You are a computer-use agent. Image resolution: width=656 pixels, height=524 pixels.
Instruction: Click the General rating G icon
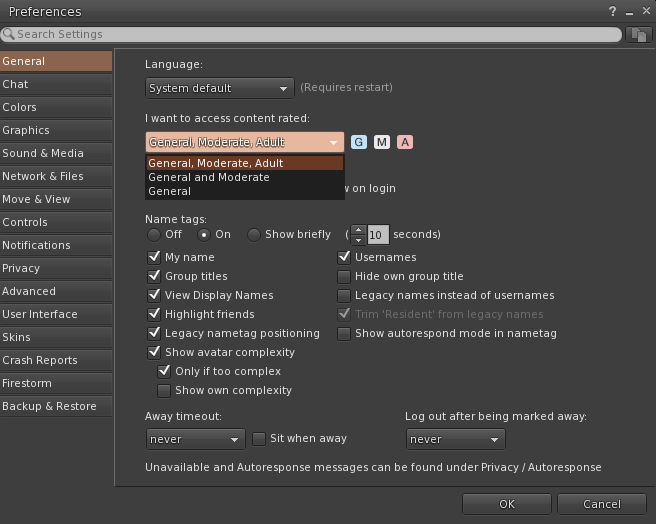click(359, 142)
